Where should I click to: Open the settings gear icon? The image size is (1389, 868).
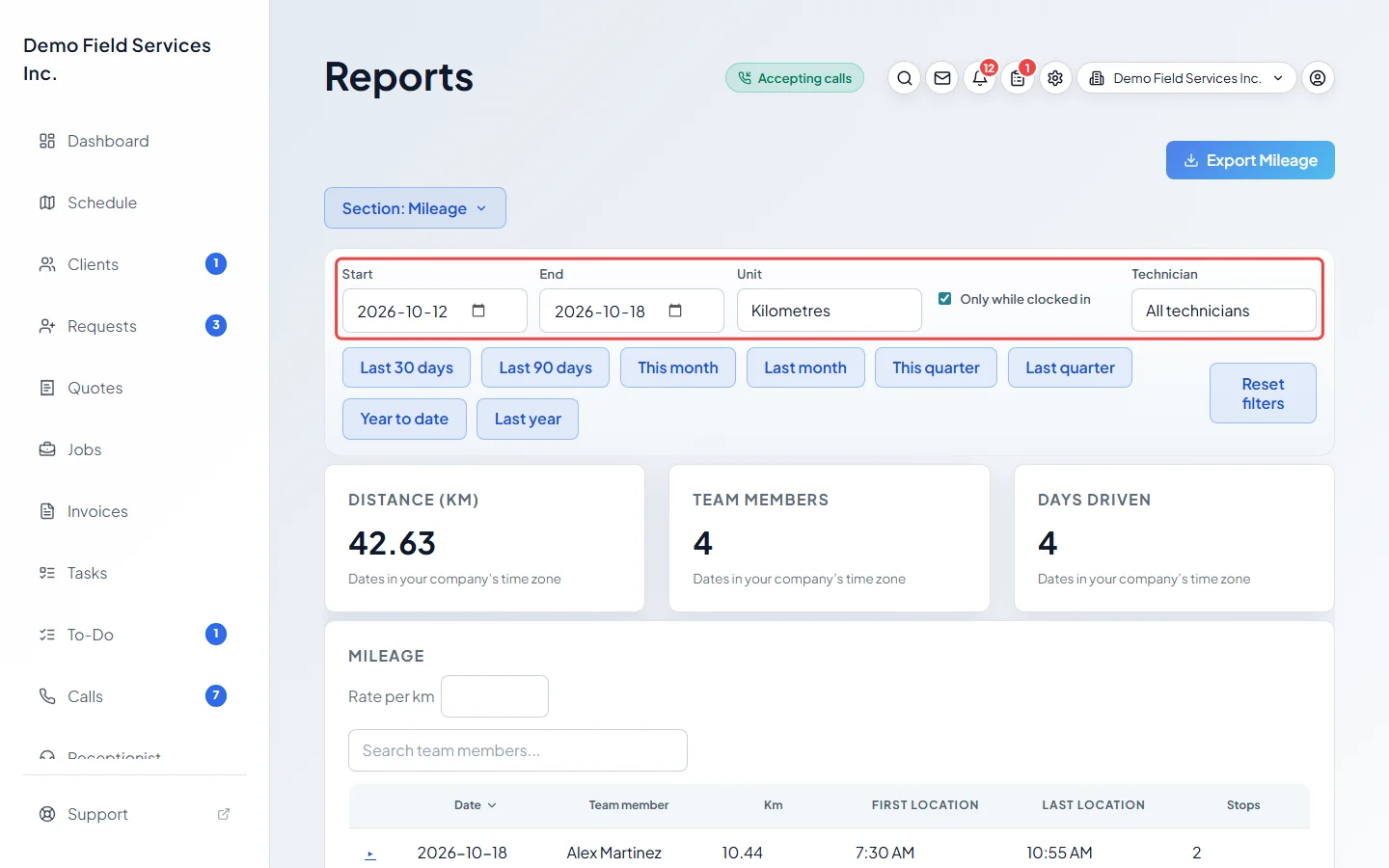click(x=1055, y=78)
